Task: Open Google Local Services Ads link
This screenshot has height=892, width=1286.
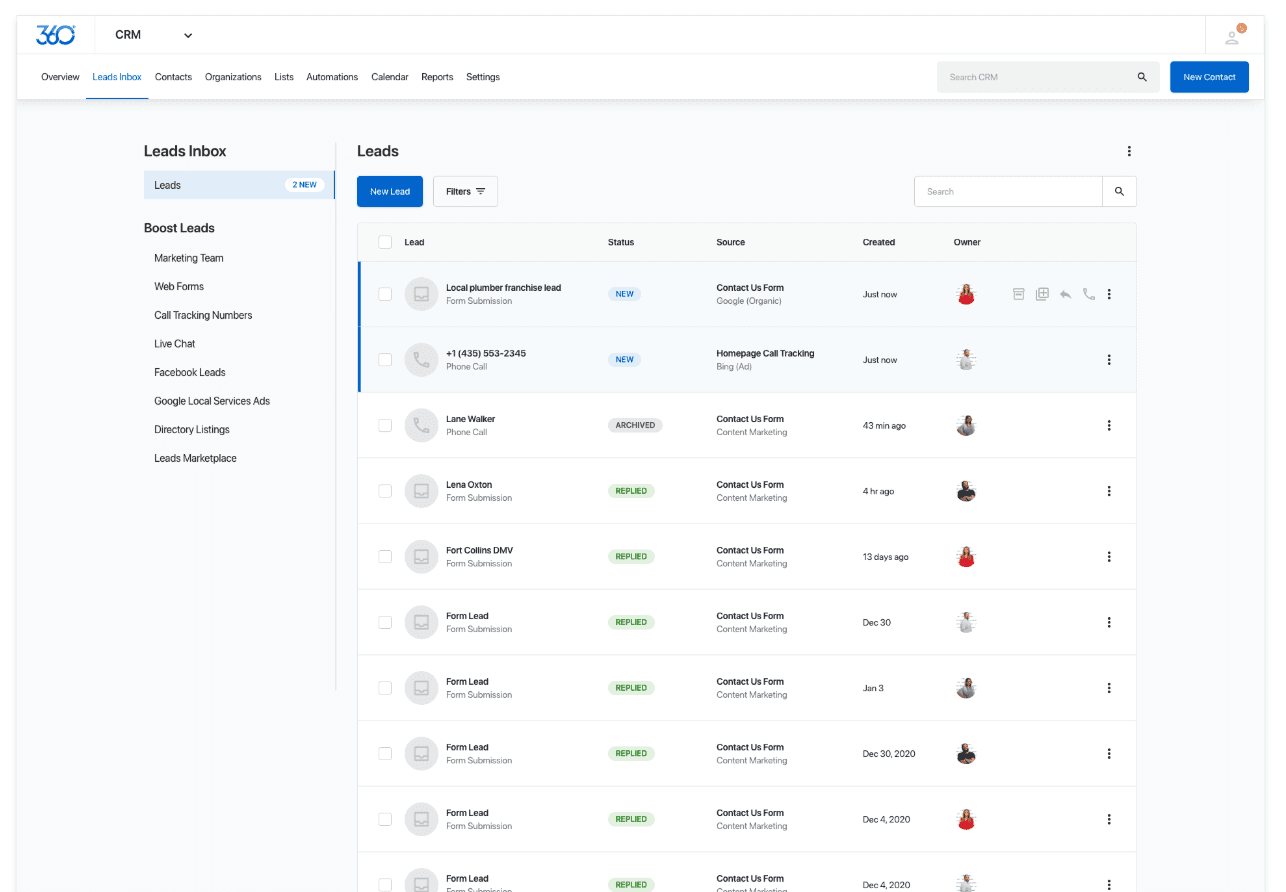Action: coord(212,401)
